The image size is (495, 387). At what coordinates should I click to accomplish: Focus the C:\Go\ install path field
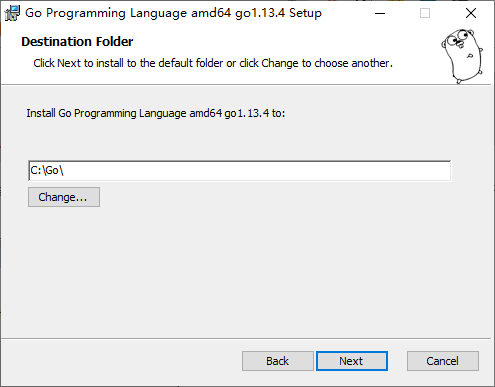click(x=240, y=171)
